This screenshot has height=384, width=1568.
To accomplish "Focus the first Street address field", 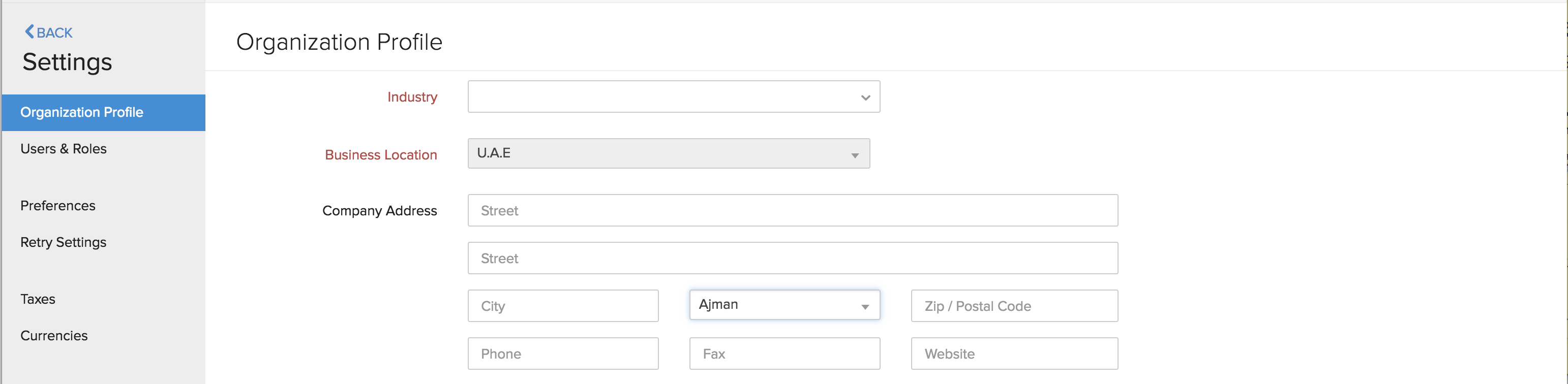I will click(792, 211).
